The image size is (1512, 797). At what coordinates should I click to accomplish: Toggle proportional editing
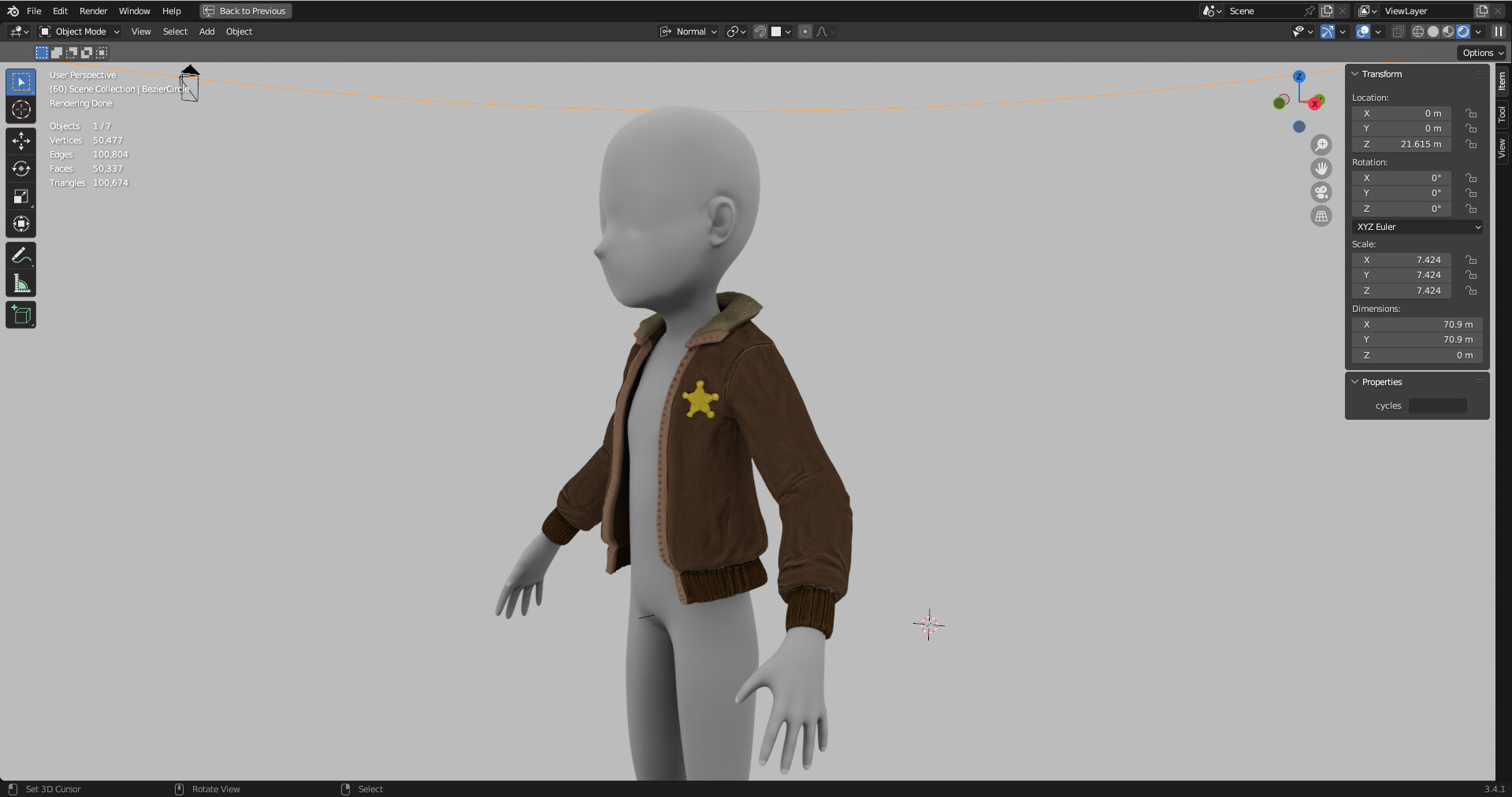click(805, 32)
